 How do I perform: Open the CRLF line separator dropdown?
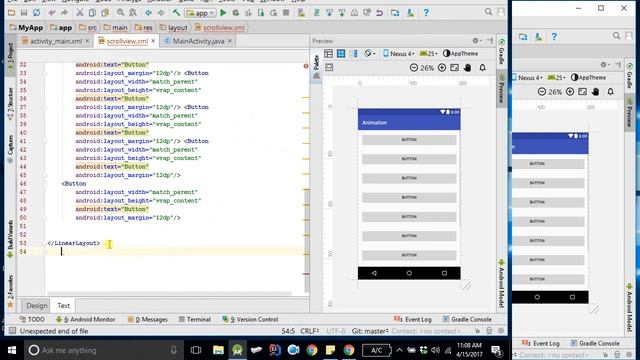point(310,331)
